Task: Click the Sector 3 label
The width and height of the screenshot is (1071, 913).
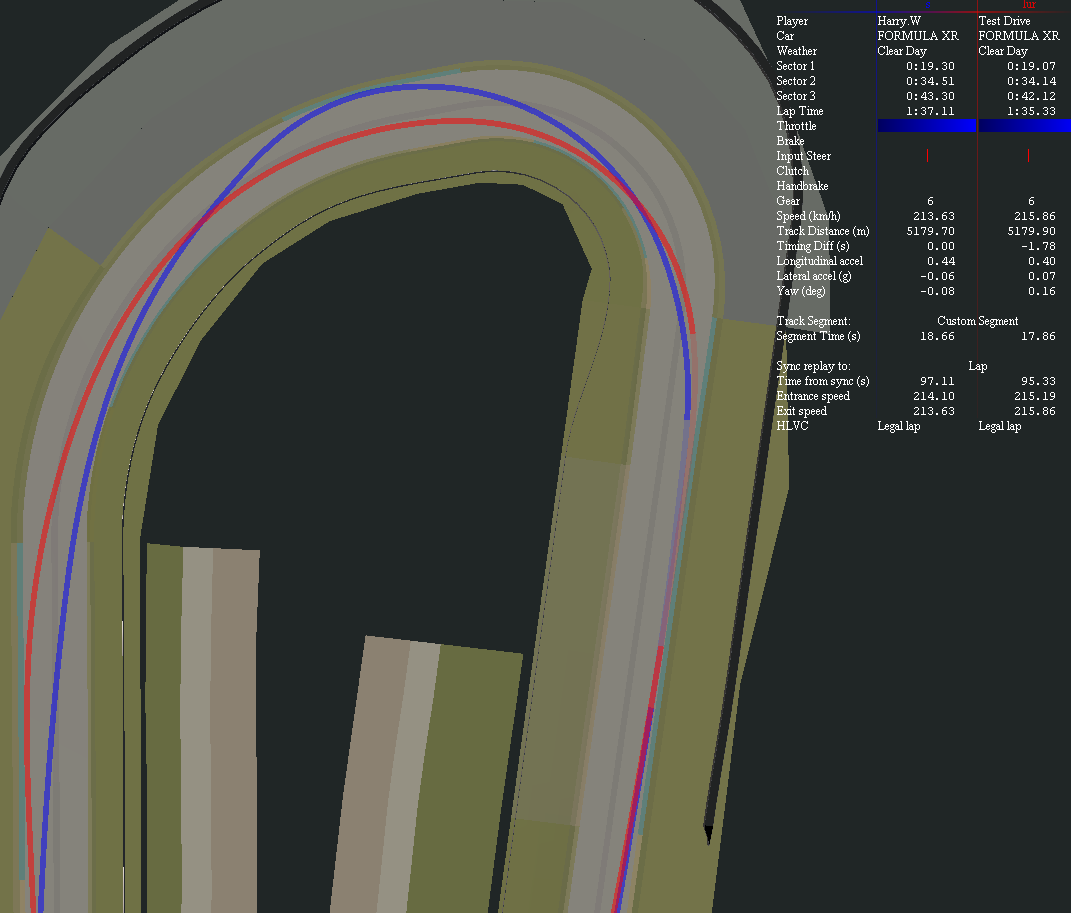Action: point(796,96)
